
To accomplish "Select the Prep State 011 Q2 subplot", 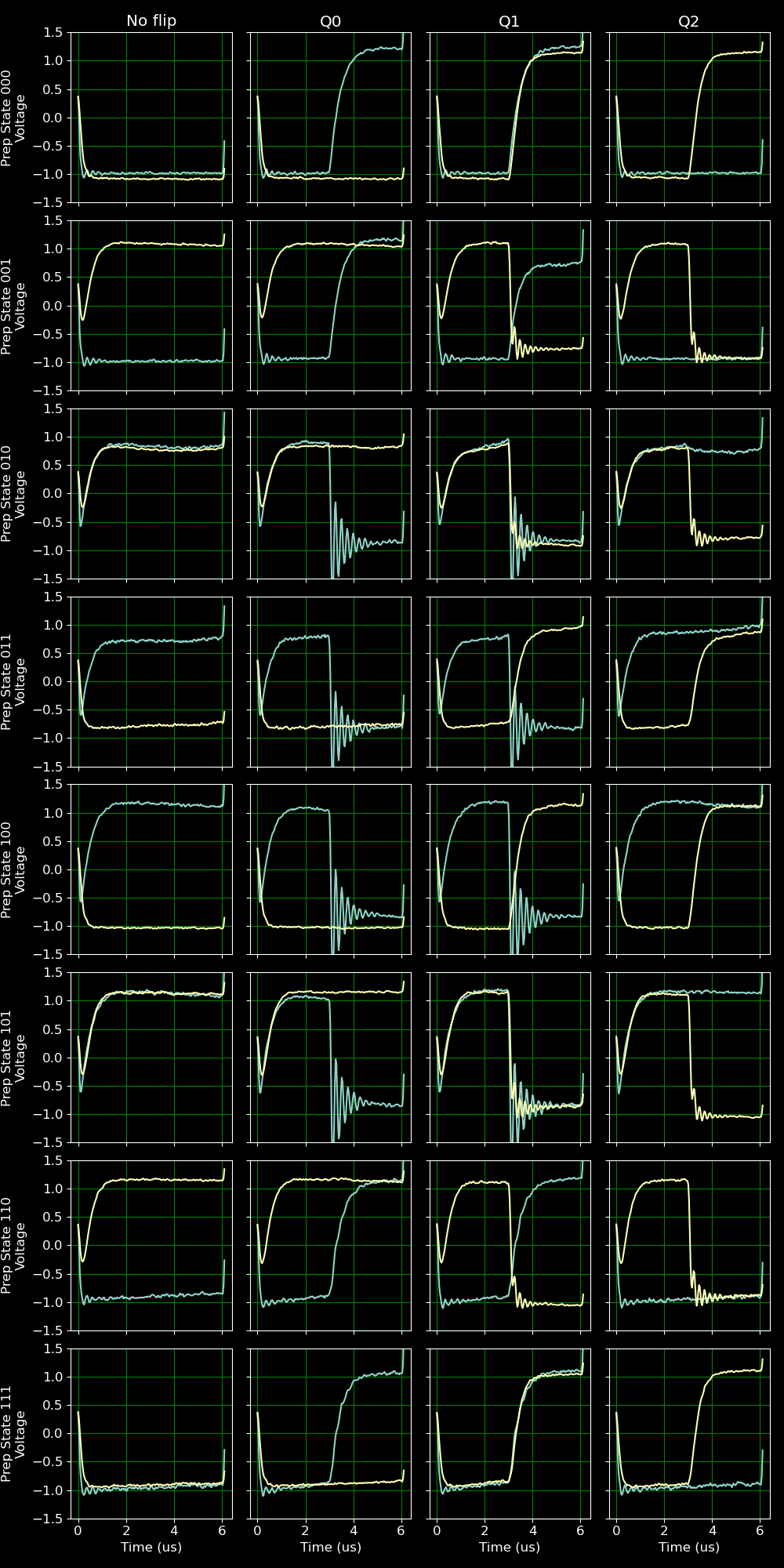I will pos(688,681).
